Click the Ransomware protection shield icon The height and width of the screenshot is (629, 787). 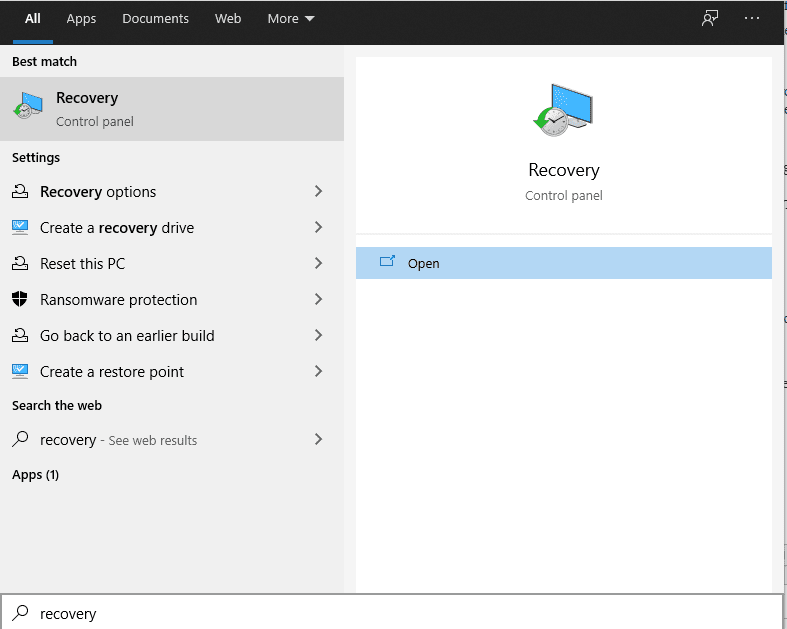20,299
